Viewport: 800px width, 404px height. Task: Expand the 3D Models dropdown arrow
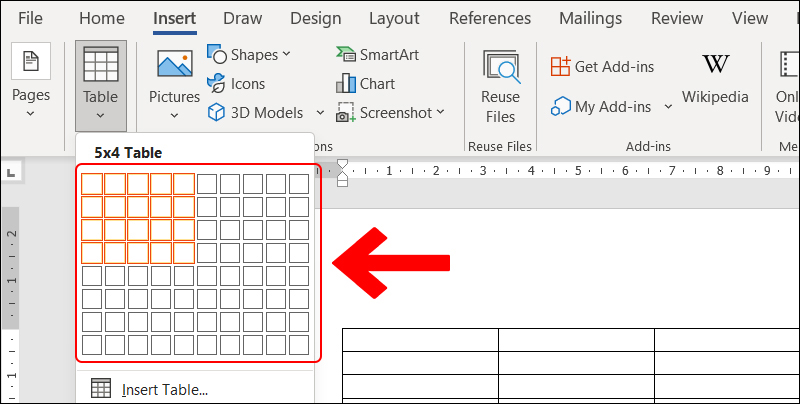tap(320, 113)
